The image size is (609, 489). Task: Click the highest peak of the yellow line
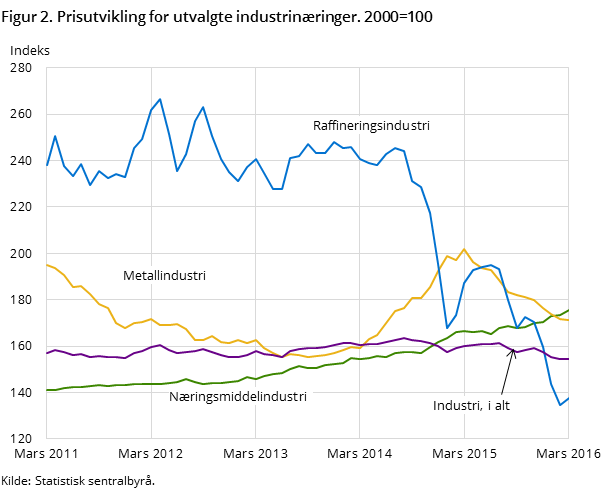[463, 249]
